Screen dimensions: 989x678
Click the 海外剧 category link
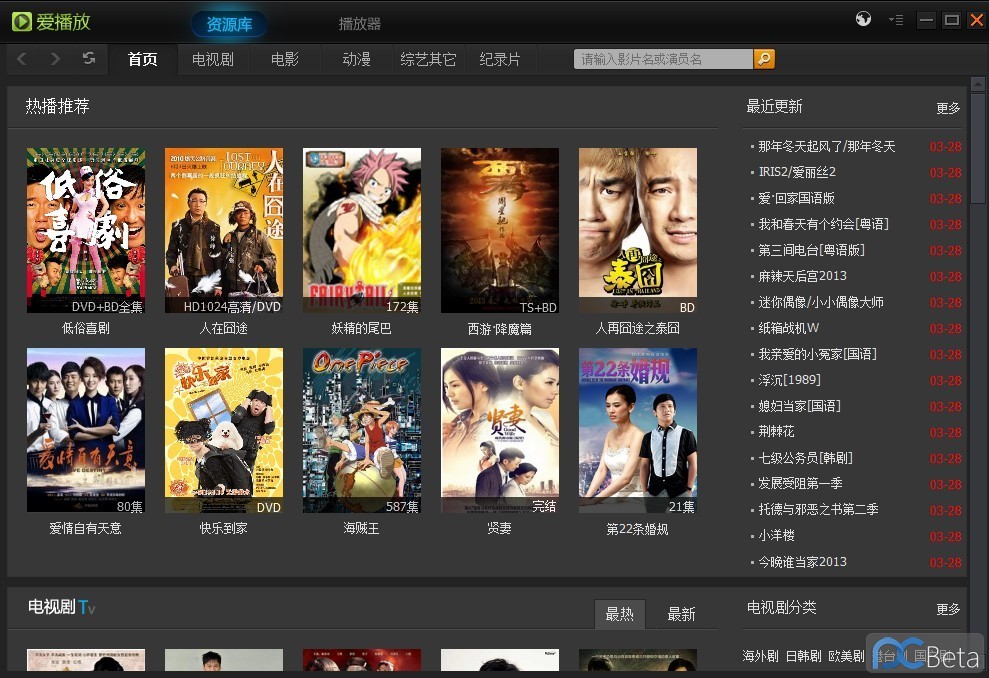[x=761, y=656]
